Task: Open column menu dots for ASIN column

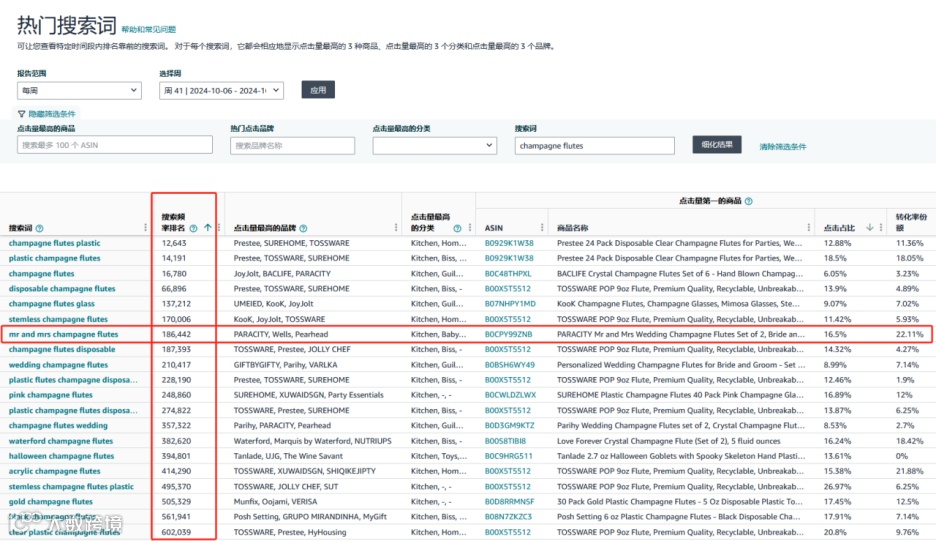Action: [x=542, y=228]
